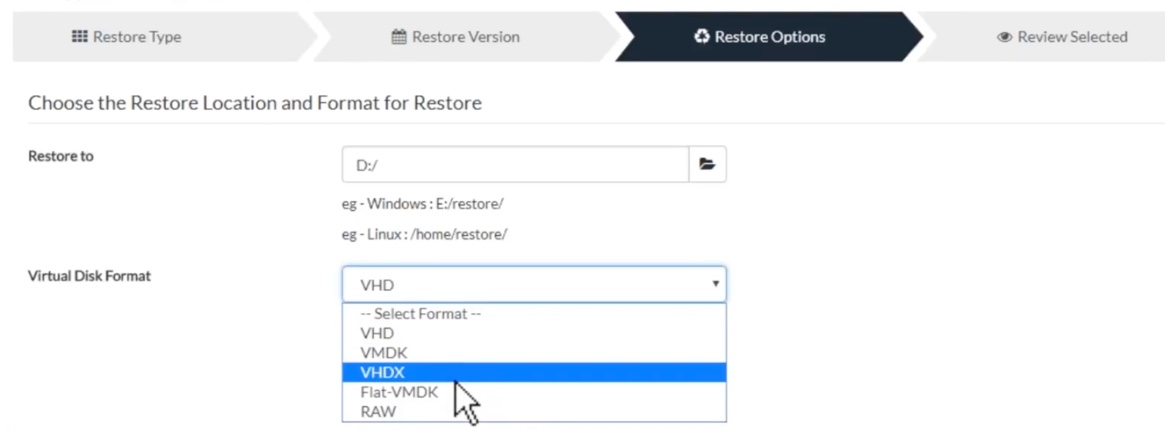Pick VHD from the open format list
Viewport: 1165px width, 432px height.
[376, 333]
